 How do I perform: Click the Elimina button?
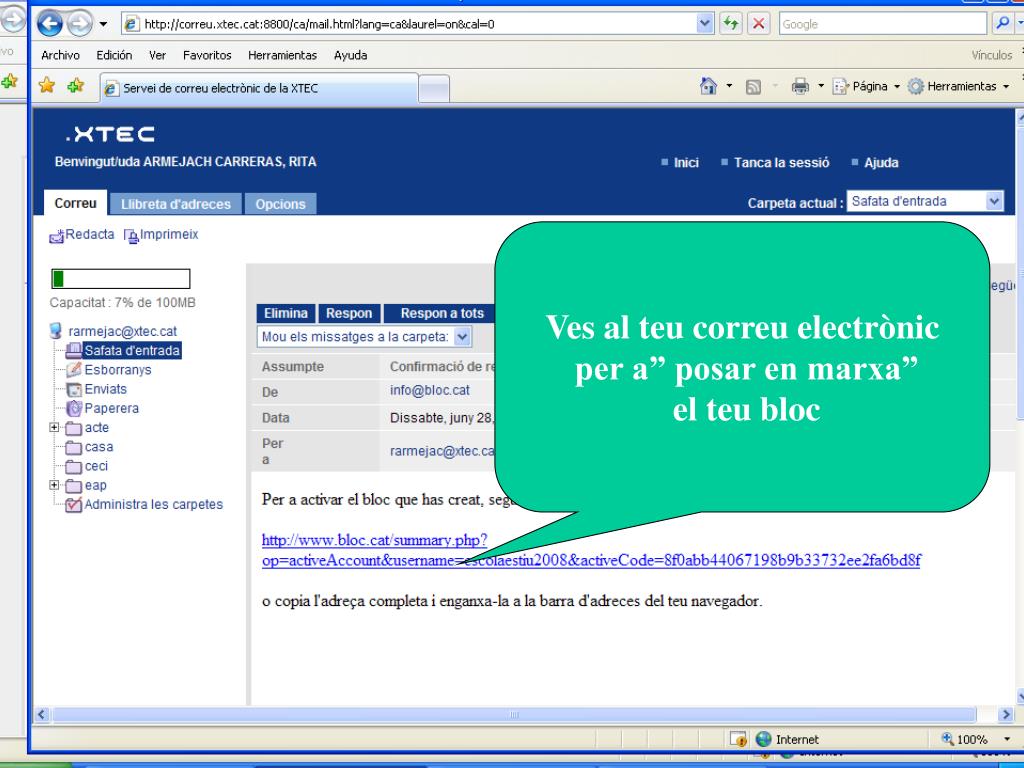tap(285, 313)
